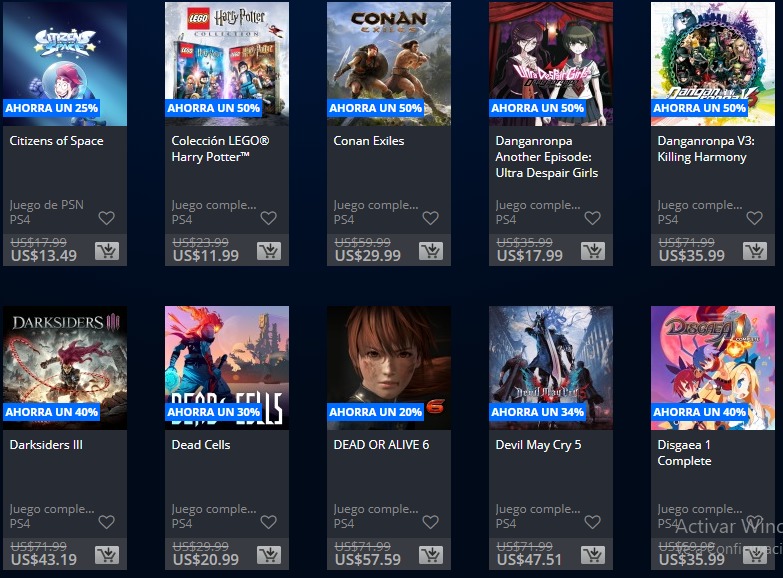Toggle wishlist heart for Conan Exiles
Viewport: 783px width, 578px height.
(430, 218)
